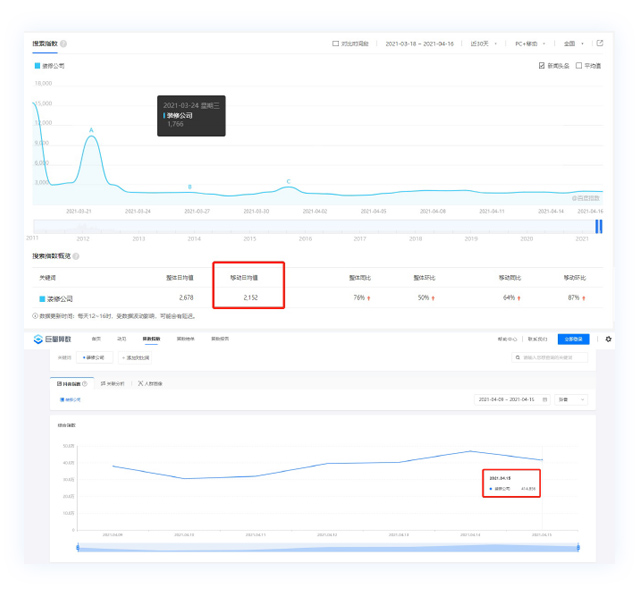Screen dimensions: 640x596
Task: Click the help icon beside 搜索指数概览
Action: pyautogui.click(x=76, y=257)
